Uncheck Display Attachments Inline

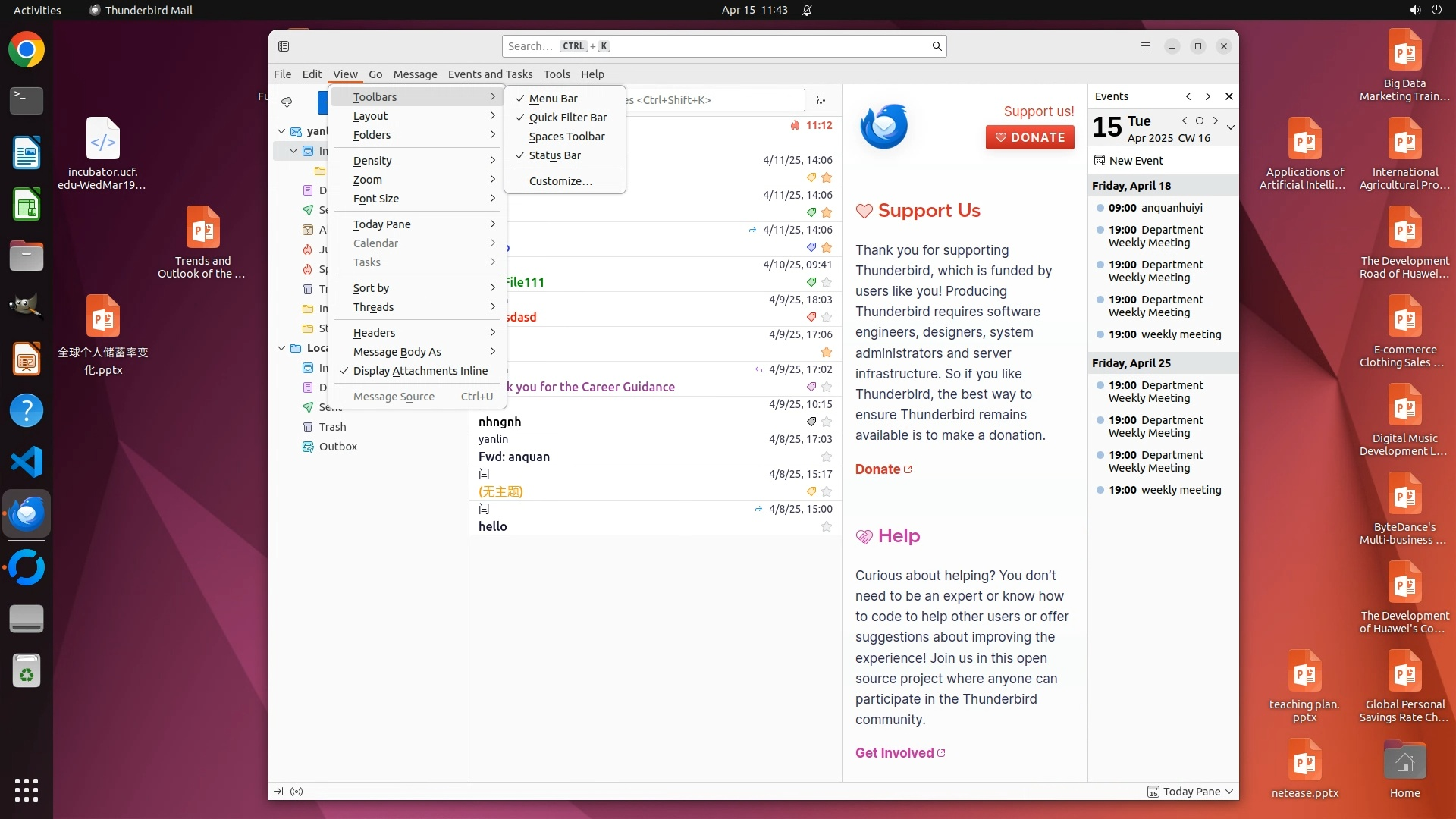point(420,371)
